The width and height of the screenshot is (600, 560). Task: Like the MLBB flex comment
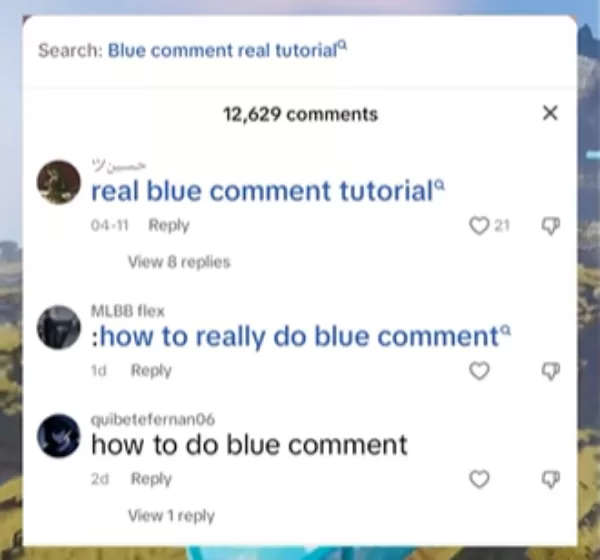coord(479,371)
